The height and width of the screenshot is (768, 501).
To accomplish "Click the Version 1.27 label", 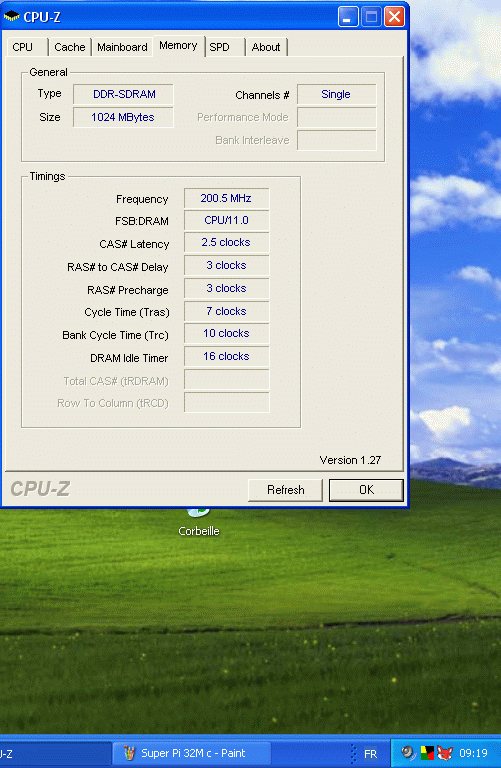I will [350, 460].
